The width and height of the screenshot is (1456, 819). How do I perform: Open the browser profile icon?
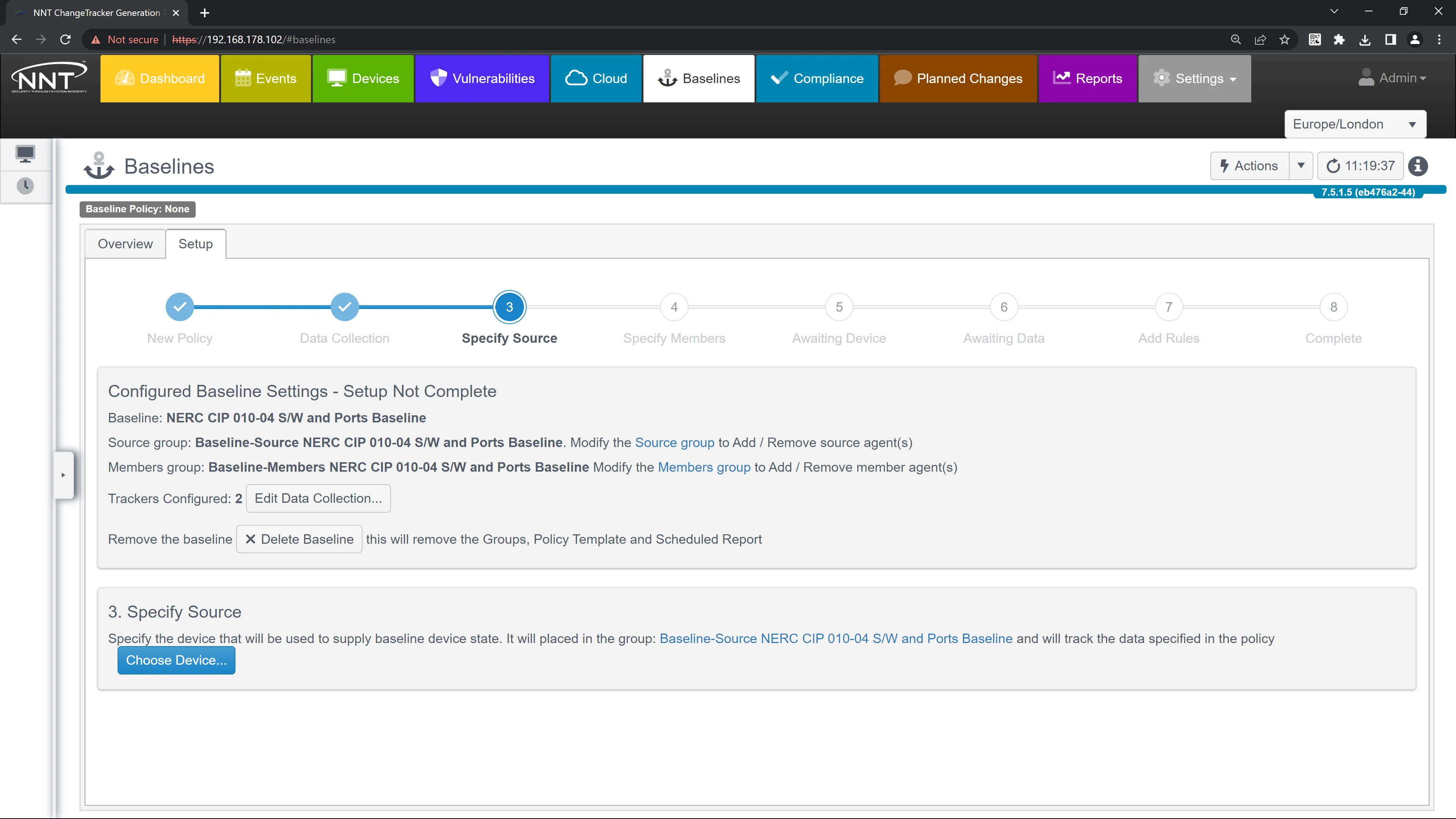(1415, 39)
